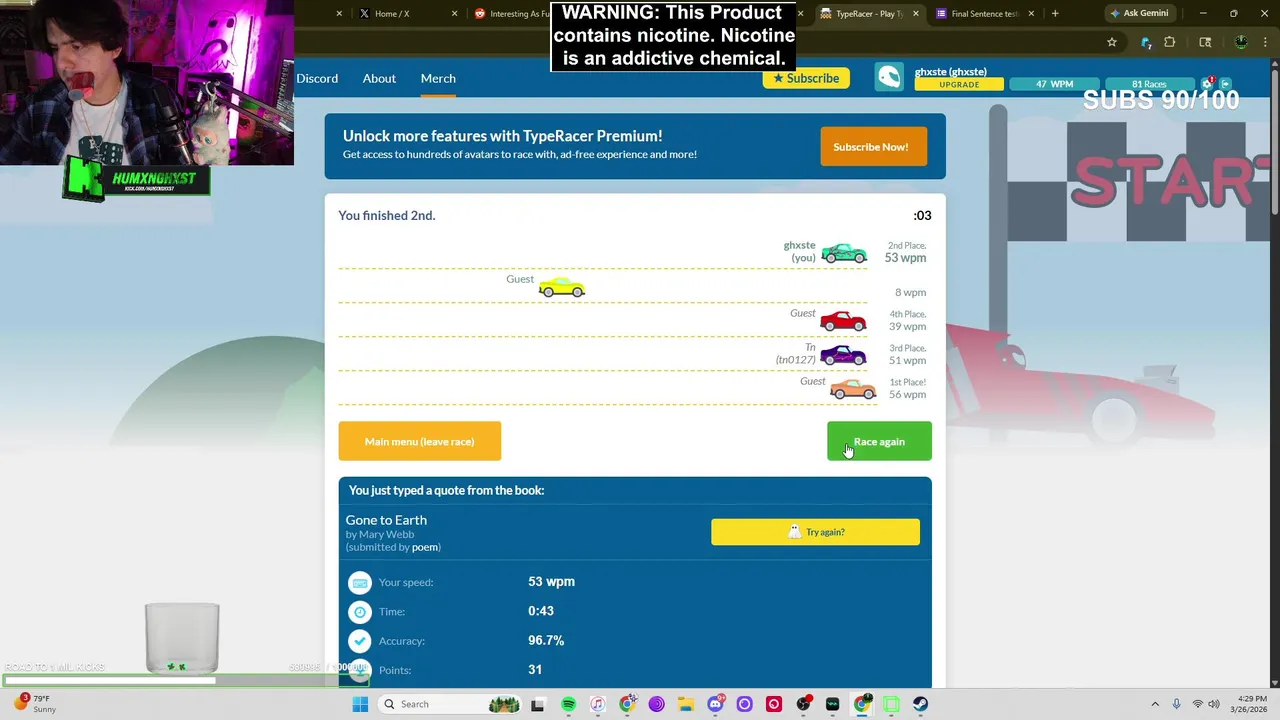Click the 47 WPM stat pill
Viewport: 1280px width, 720px height.
click(x=1054, y=84)
